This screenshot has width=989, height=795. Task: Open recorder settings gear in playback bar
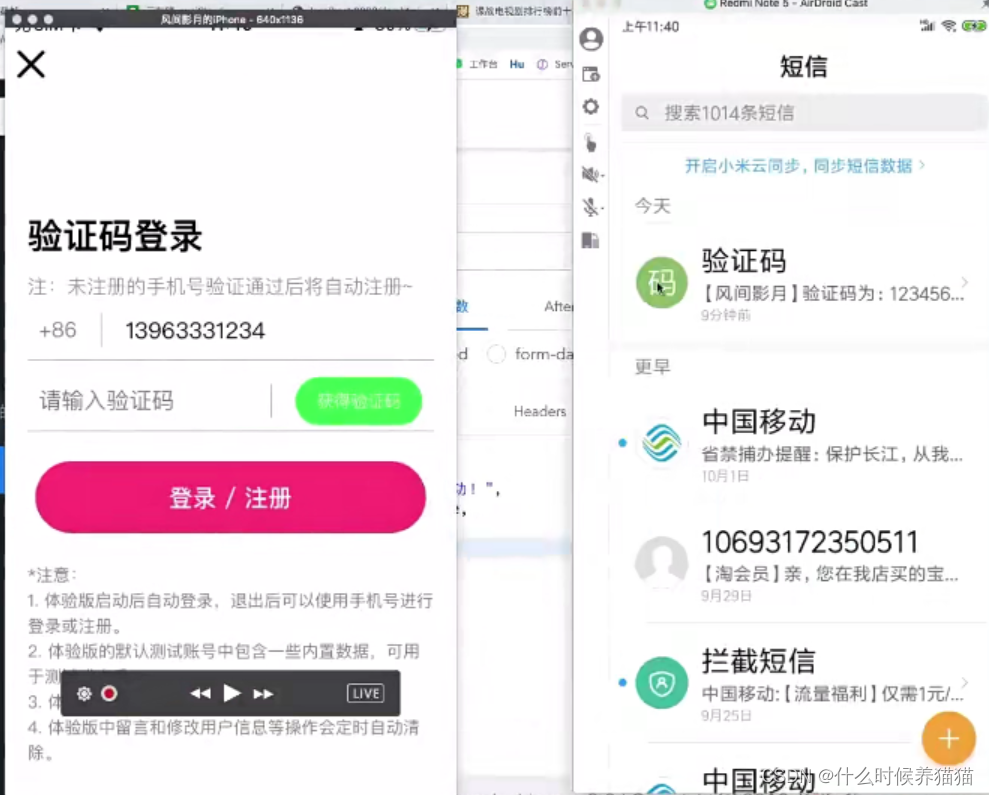pos(84,693)
